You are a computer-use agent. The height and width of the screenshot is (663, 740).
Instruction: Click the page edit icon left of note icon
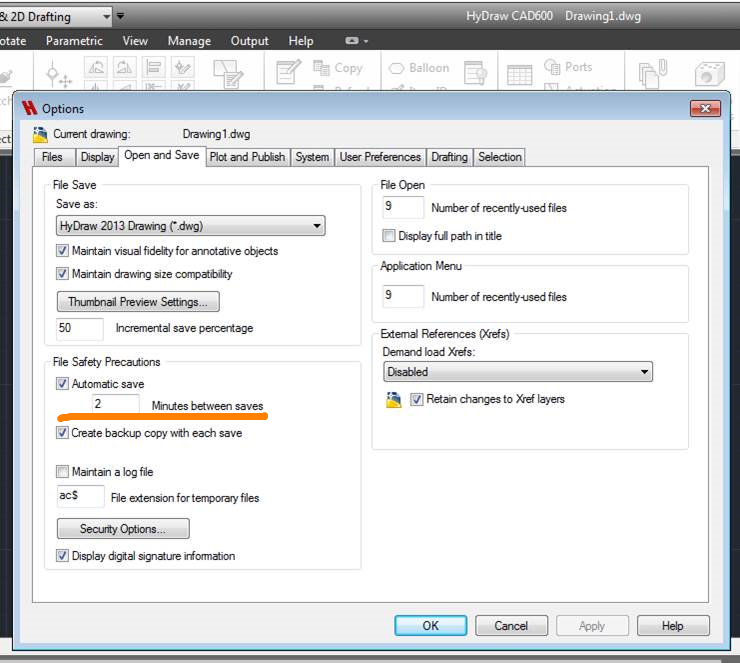228,74
